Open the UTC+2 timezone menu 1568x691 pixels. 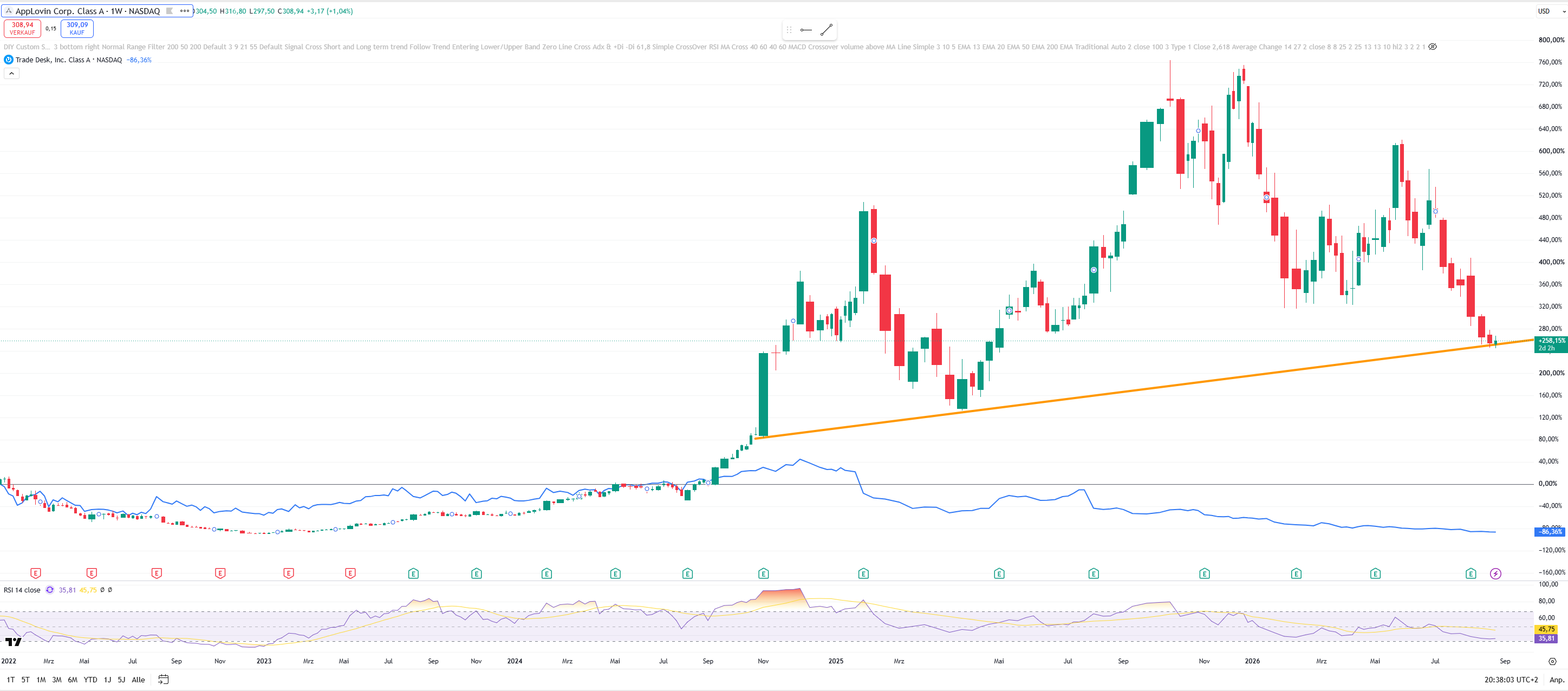click(1511, 680)
